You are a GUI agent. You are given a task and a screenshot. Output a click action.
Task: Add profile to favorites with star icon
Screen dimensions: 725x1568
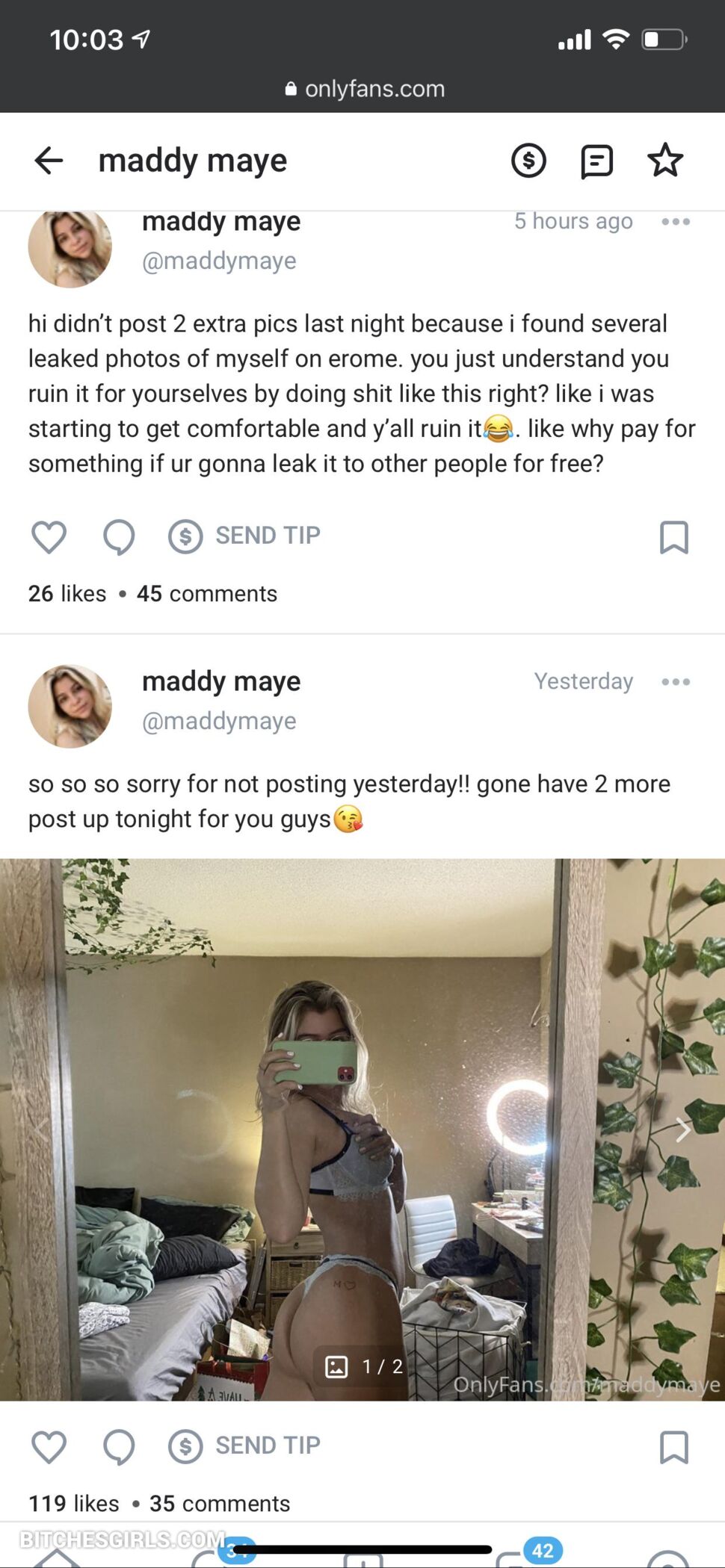point(664,160)
